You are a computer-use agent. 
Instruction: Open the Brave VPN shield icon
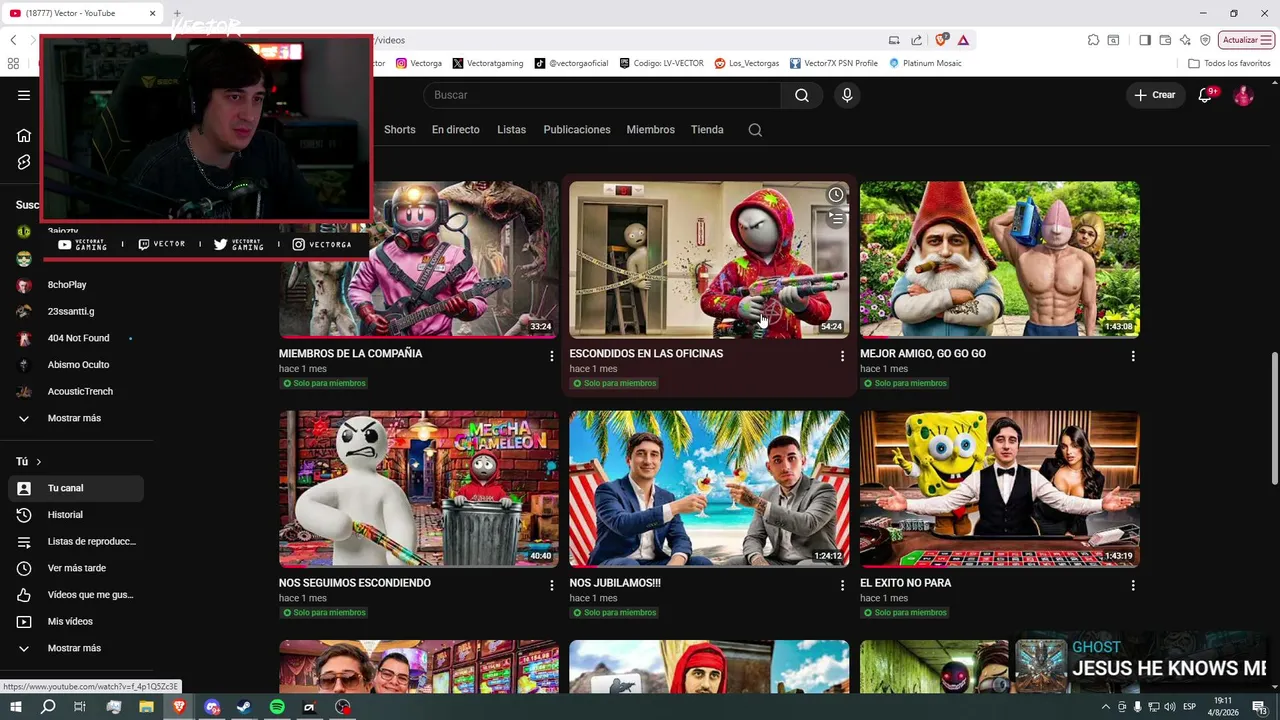pos(1205,40)
